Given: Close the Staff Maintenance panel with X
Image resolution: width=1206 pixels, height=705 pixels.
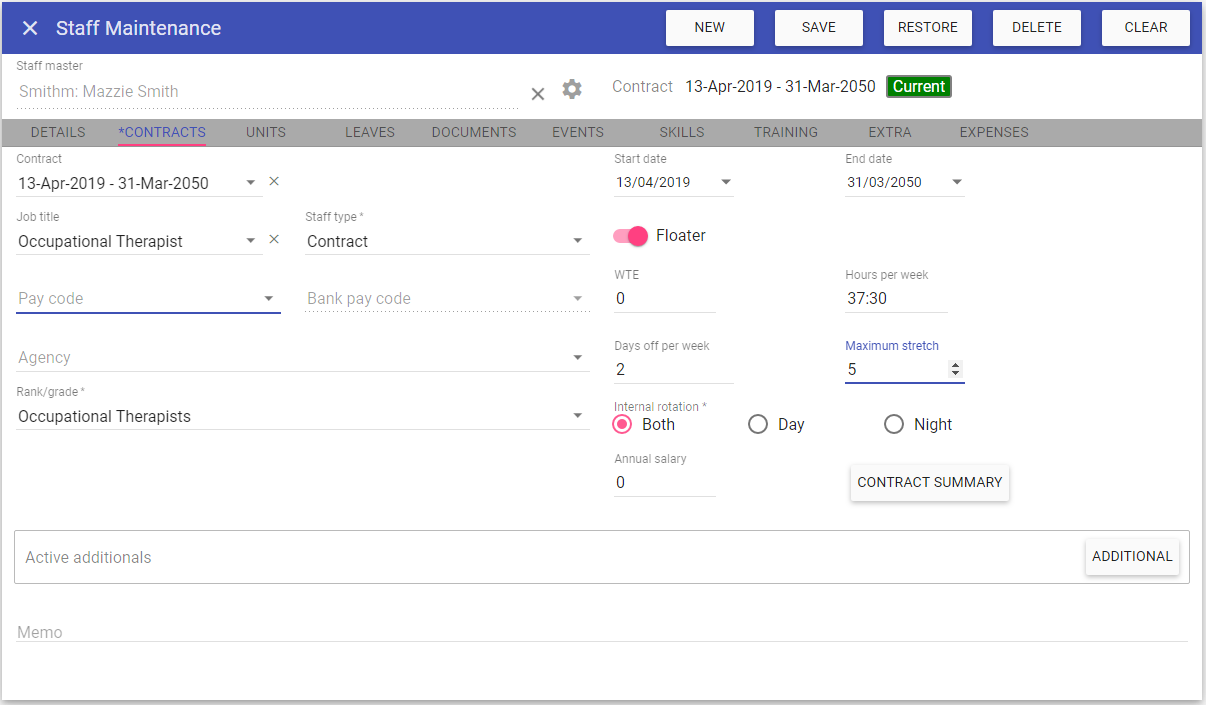Looking at the screenshot, I should (x=30, y=28).
